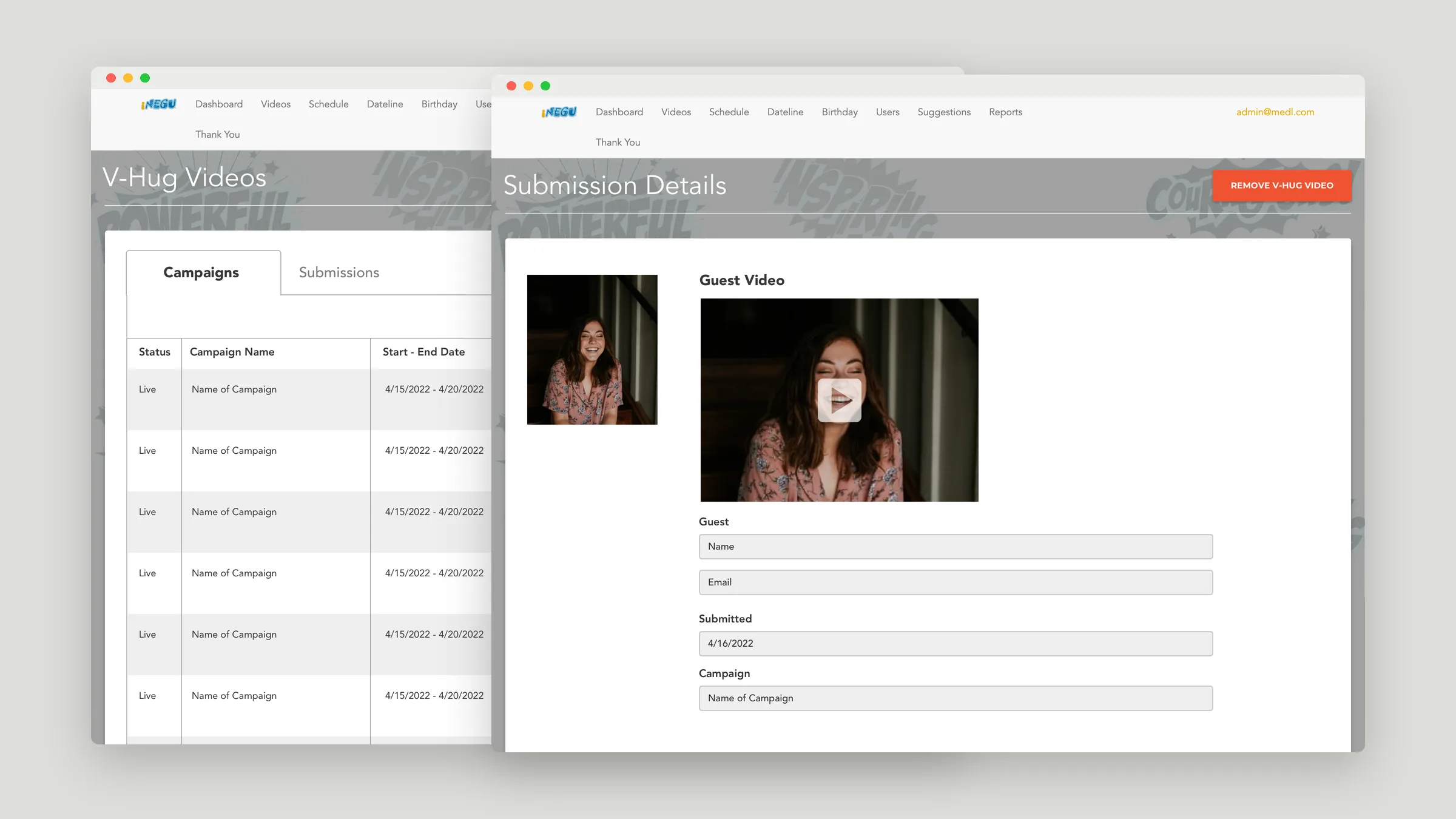Open Birthday in V-Hug Videos window
Image resolution: width=1456 pixels, height=819 pixels.
pyautogui.click(x=439, y=104)
